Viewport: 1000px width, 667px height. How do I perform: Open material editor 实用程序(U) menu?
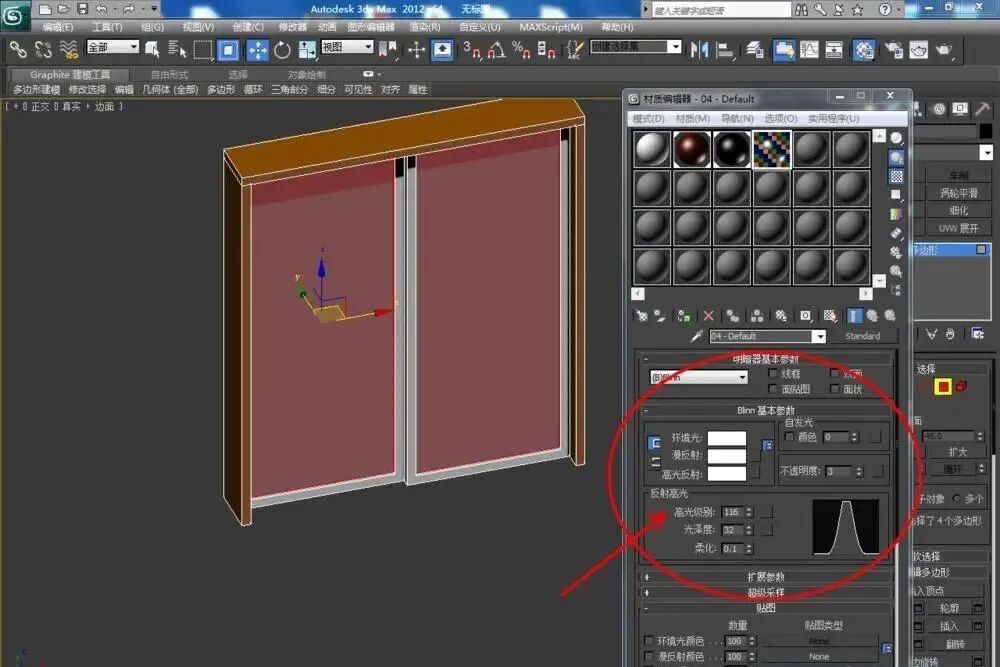click(834, 119)
